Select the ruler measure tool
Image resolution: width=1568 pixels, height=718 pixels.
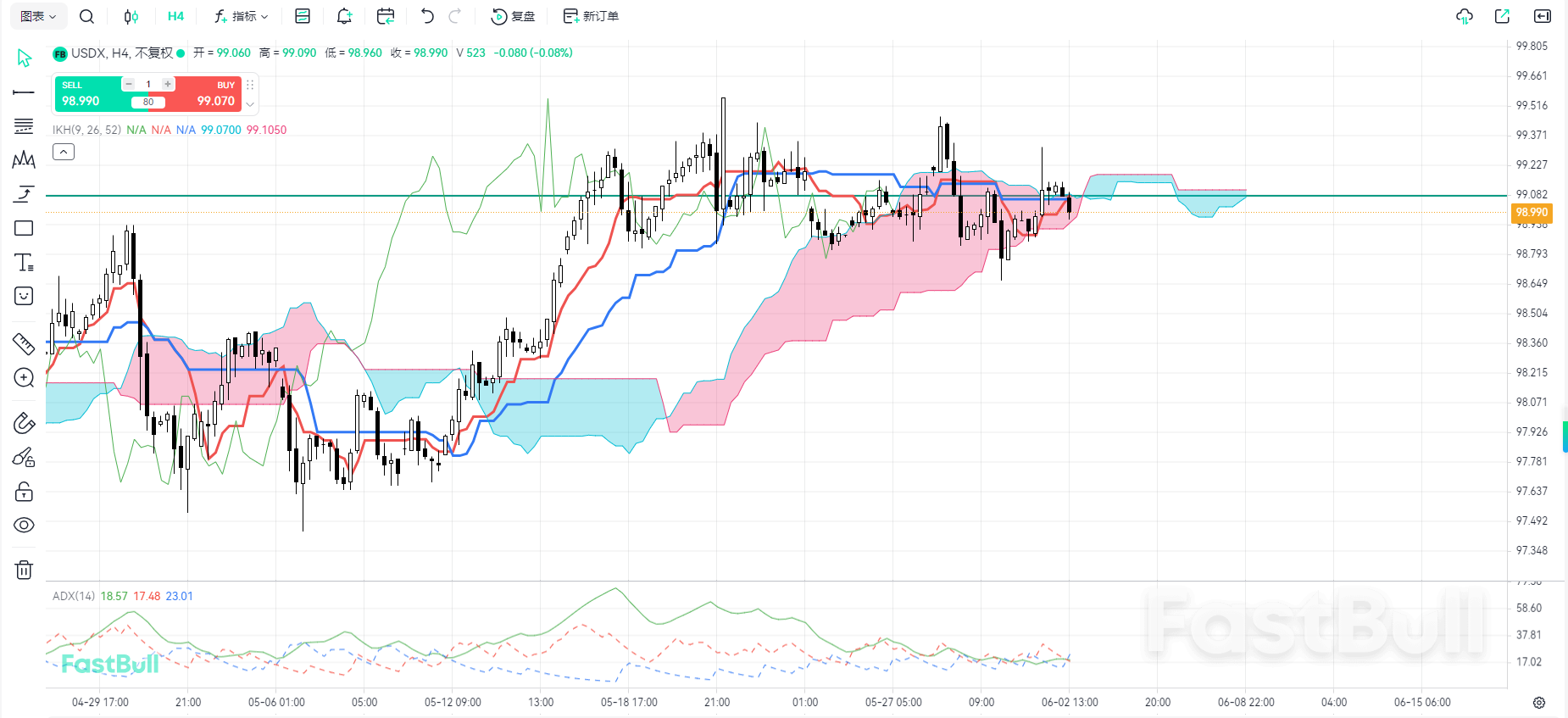click(x=24, y=343)
